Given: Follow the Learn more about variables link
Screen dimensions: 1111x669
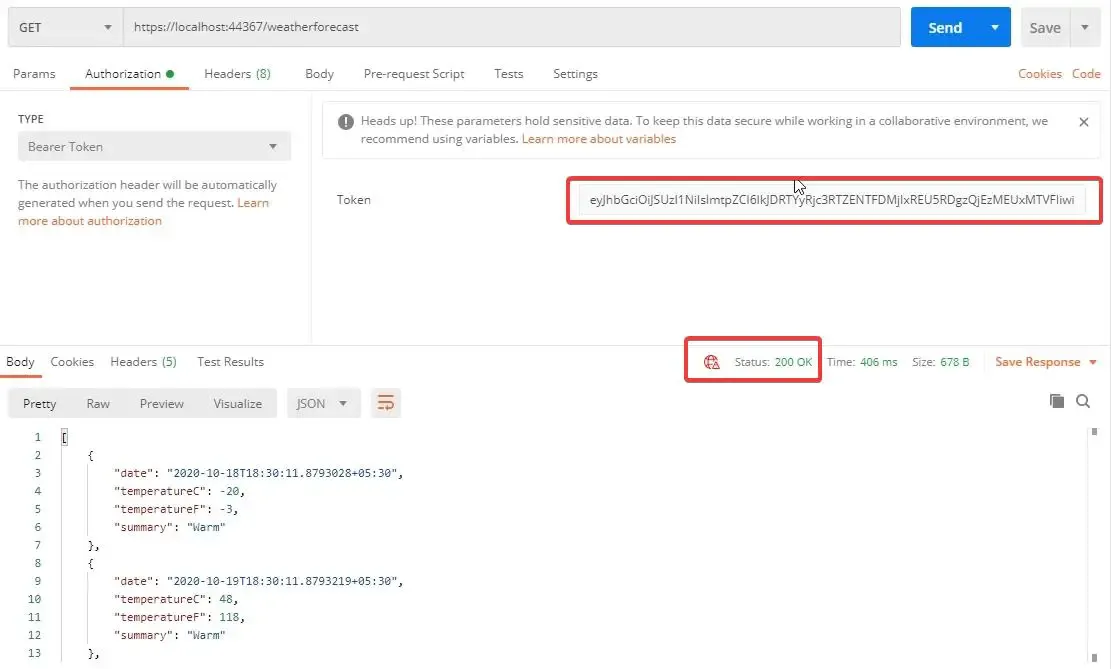Looking at the screenshot, I should [598, 139].
